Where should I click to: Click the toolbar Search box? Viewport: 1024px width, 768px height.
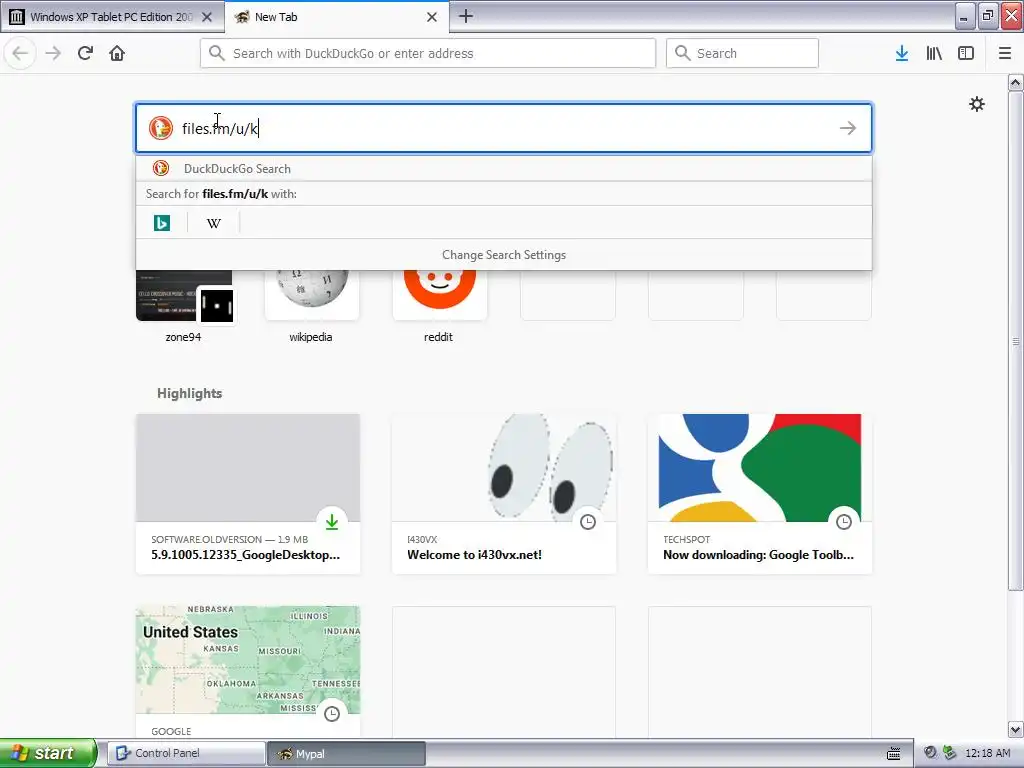[x=742, y=54]
